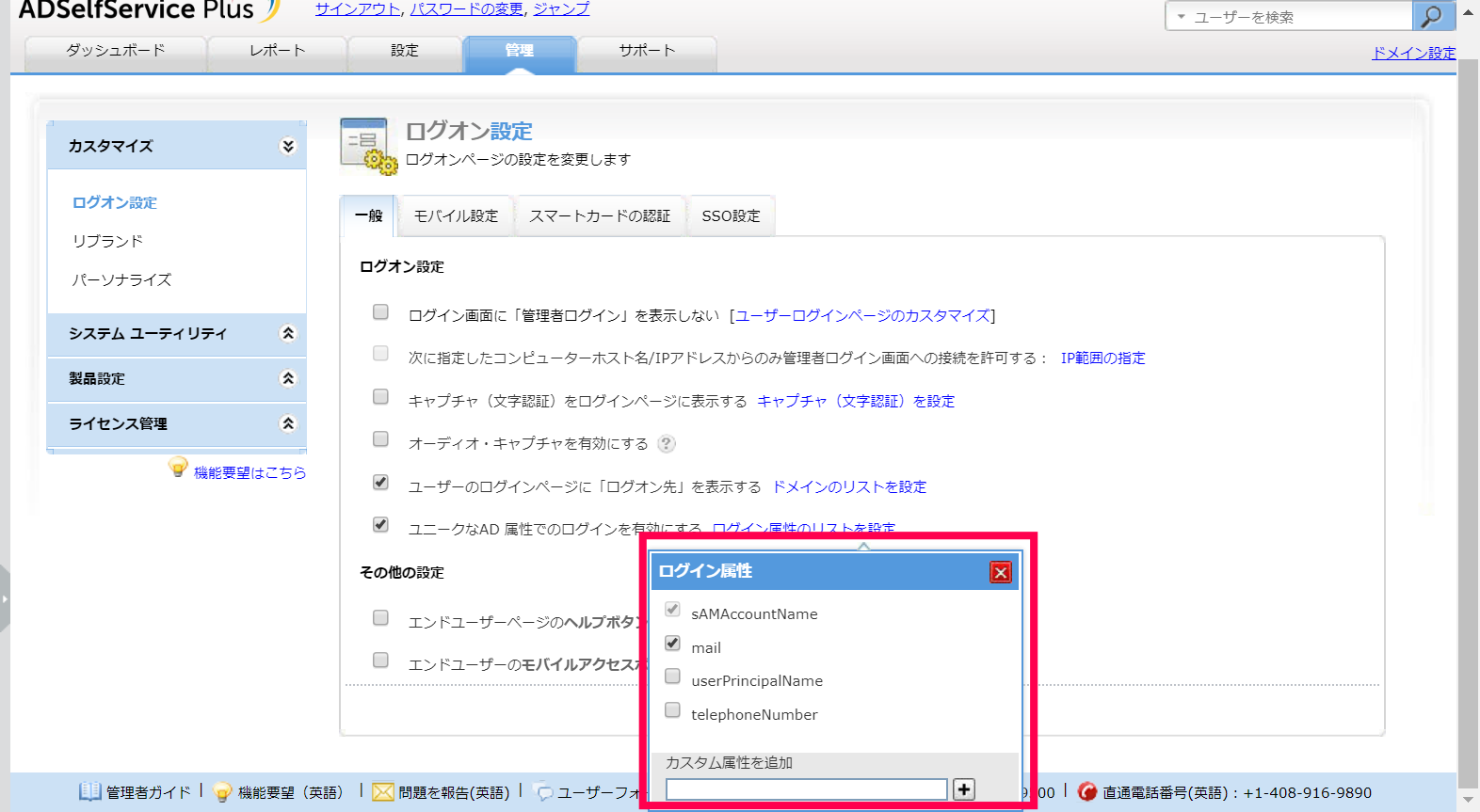Select the 一般 sub-tab
This screenshot has height=812, width=1480.
point(369,216)
